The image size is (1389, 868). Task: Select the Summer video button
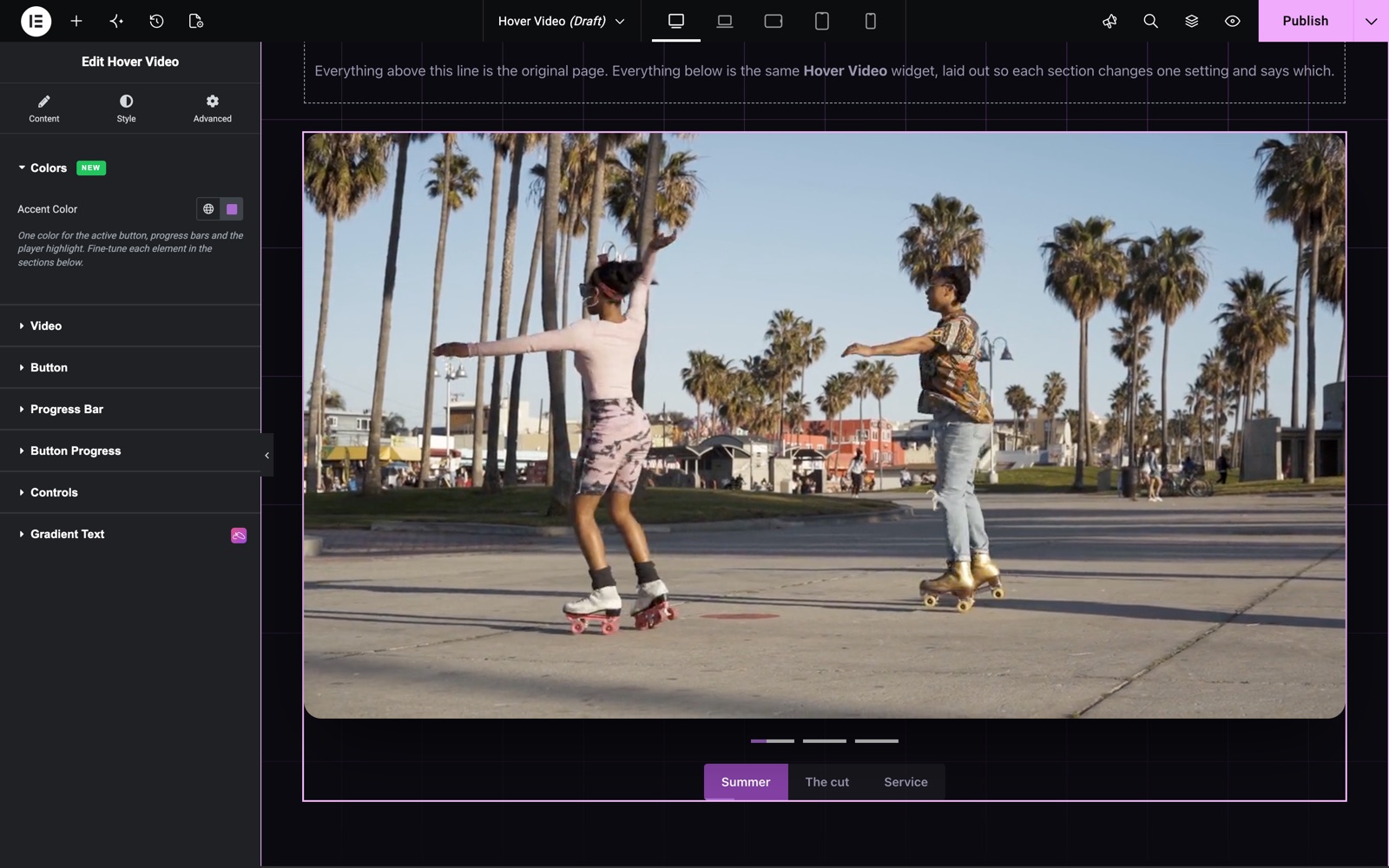746,782
